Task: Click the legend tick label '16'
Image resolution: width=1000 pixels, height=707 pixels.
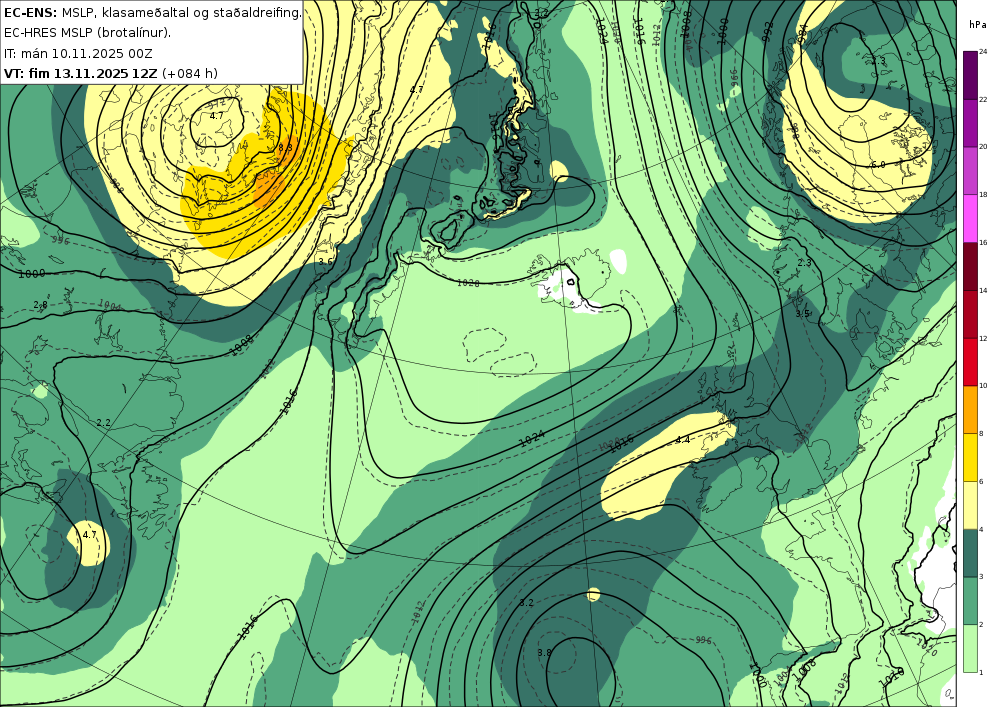Action: tap(983, 242)
